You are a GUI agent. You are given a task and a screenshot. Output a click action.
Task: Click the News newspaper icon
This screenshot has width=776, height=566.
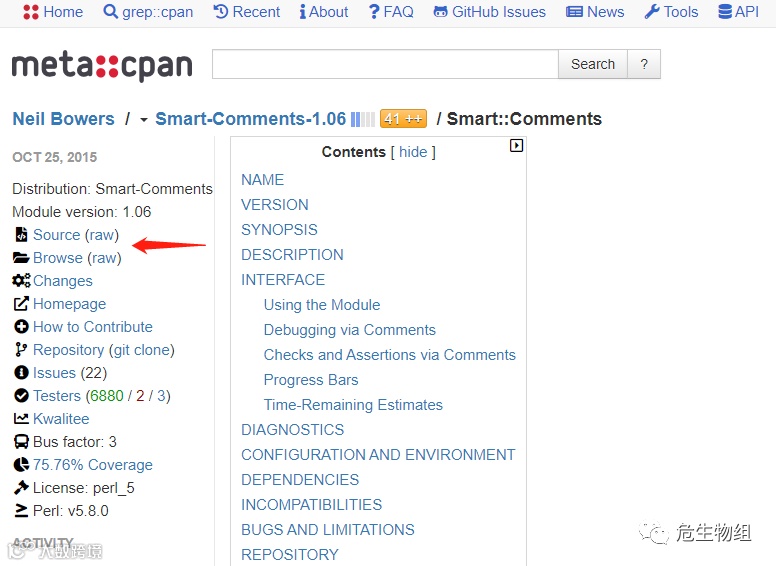click(574, 12)
